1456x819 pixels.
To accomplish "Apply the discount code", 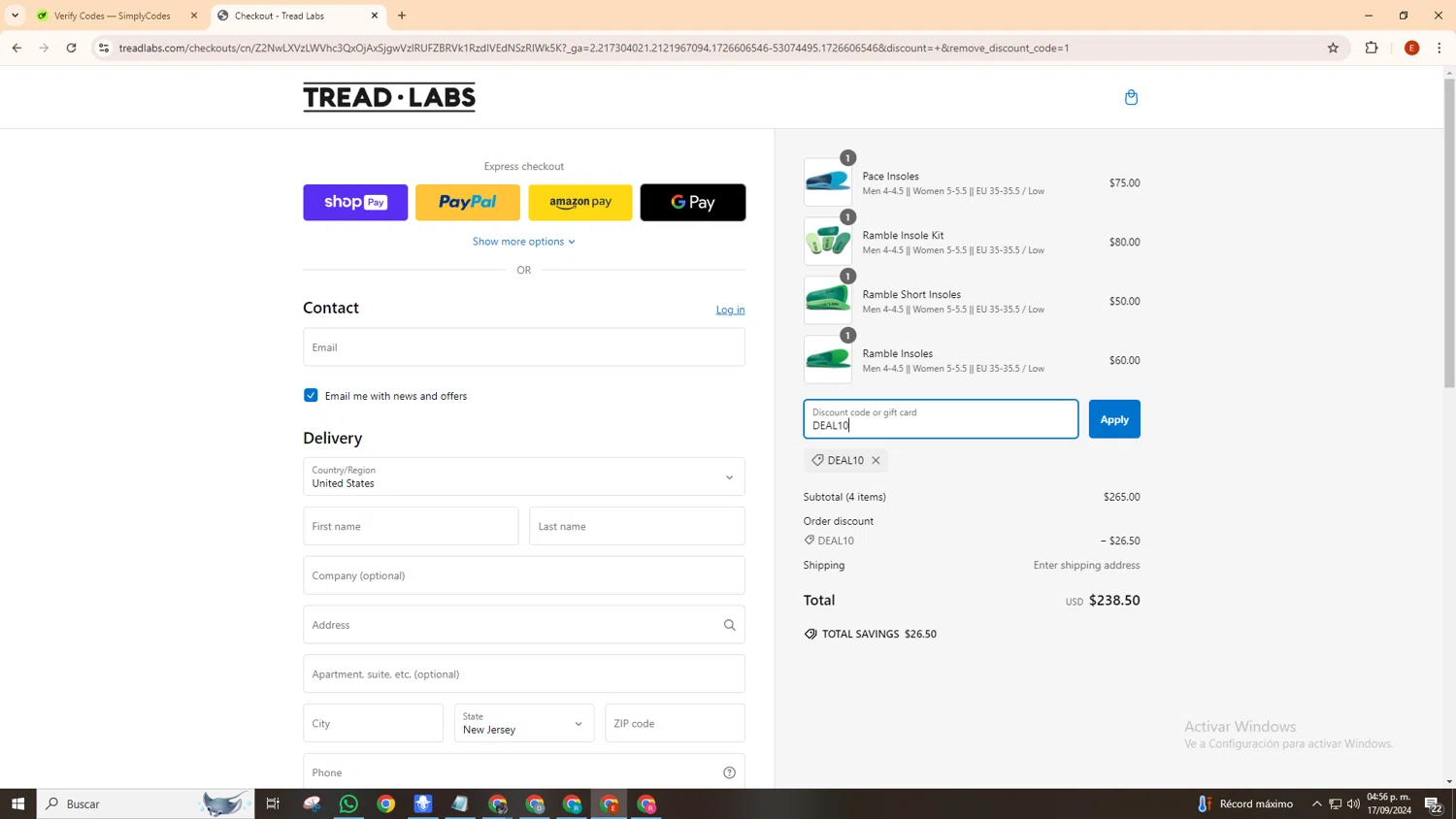I will [1114, 419].
